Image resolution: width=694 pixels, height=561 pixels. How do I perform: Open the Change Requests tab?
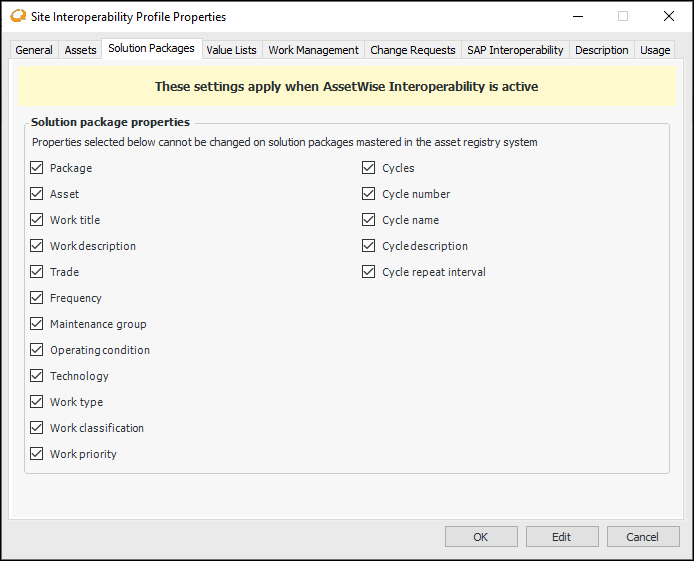(412, 50)
